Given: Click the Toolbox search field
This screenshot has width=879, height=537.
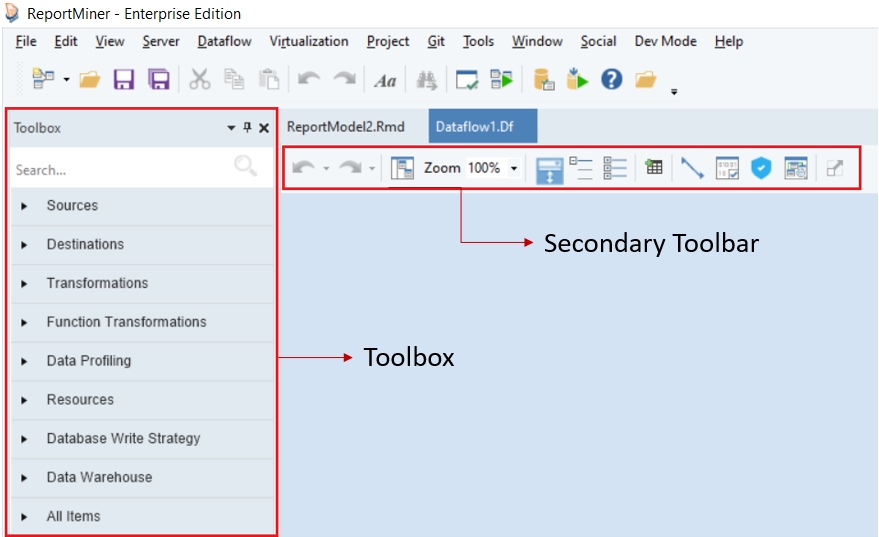Looking at the screenshot, I should point(120,170).
